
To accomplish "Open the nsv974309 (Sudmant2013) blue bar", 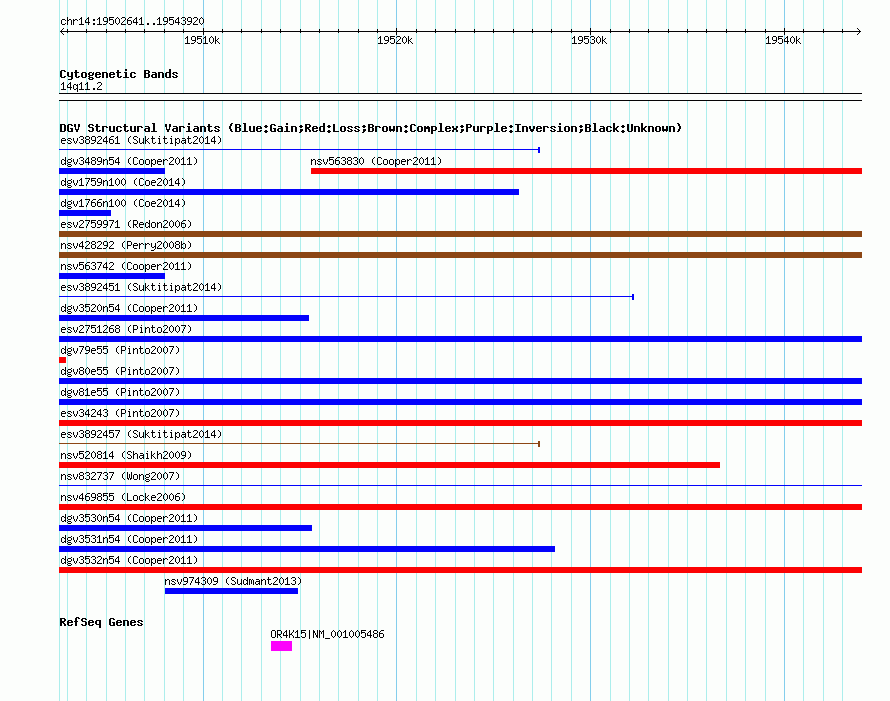I will (x=232, y=591).
